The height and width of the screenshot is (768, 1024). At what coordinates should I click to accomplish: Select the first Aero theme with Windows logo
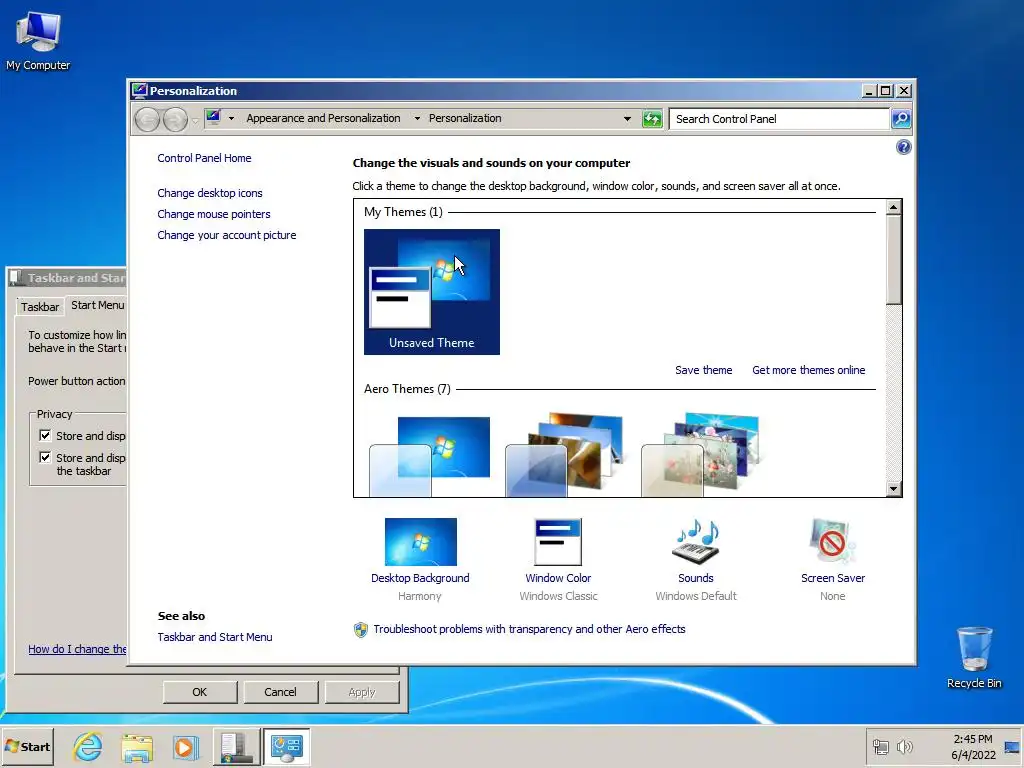point(430,455)
